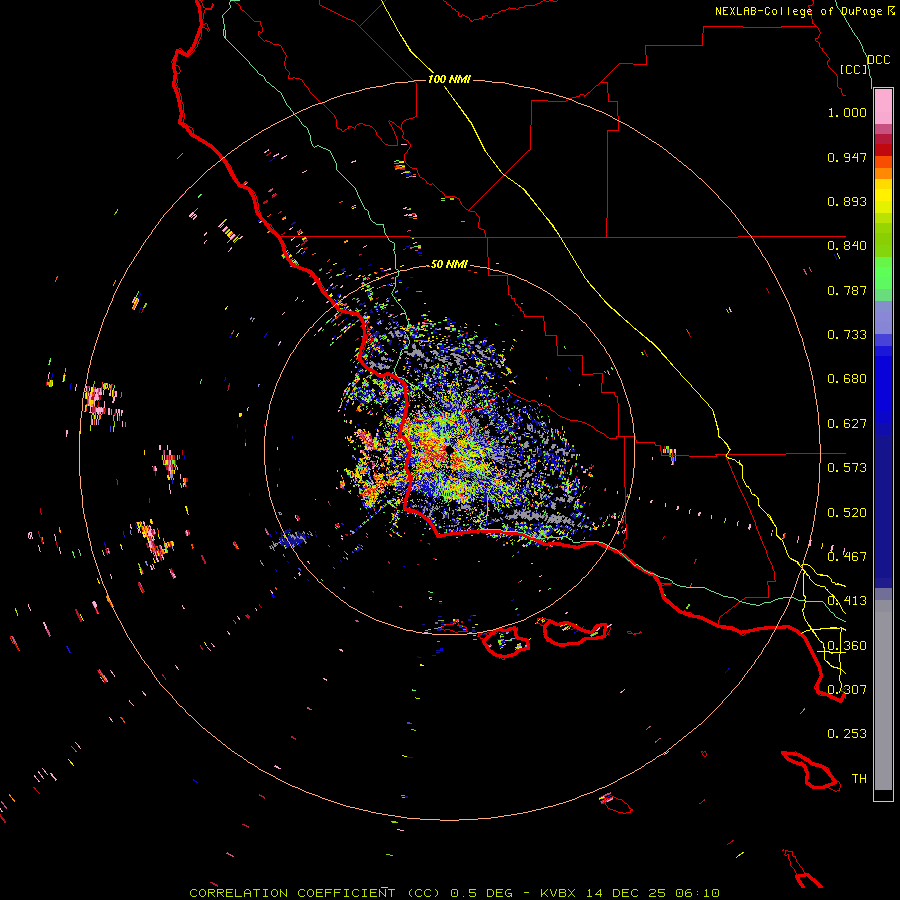Click the black radar site dot at center
The height and width of the screenshot is (900, 900).
click(449, 451)
